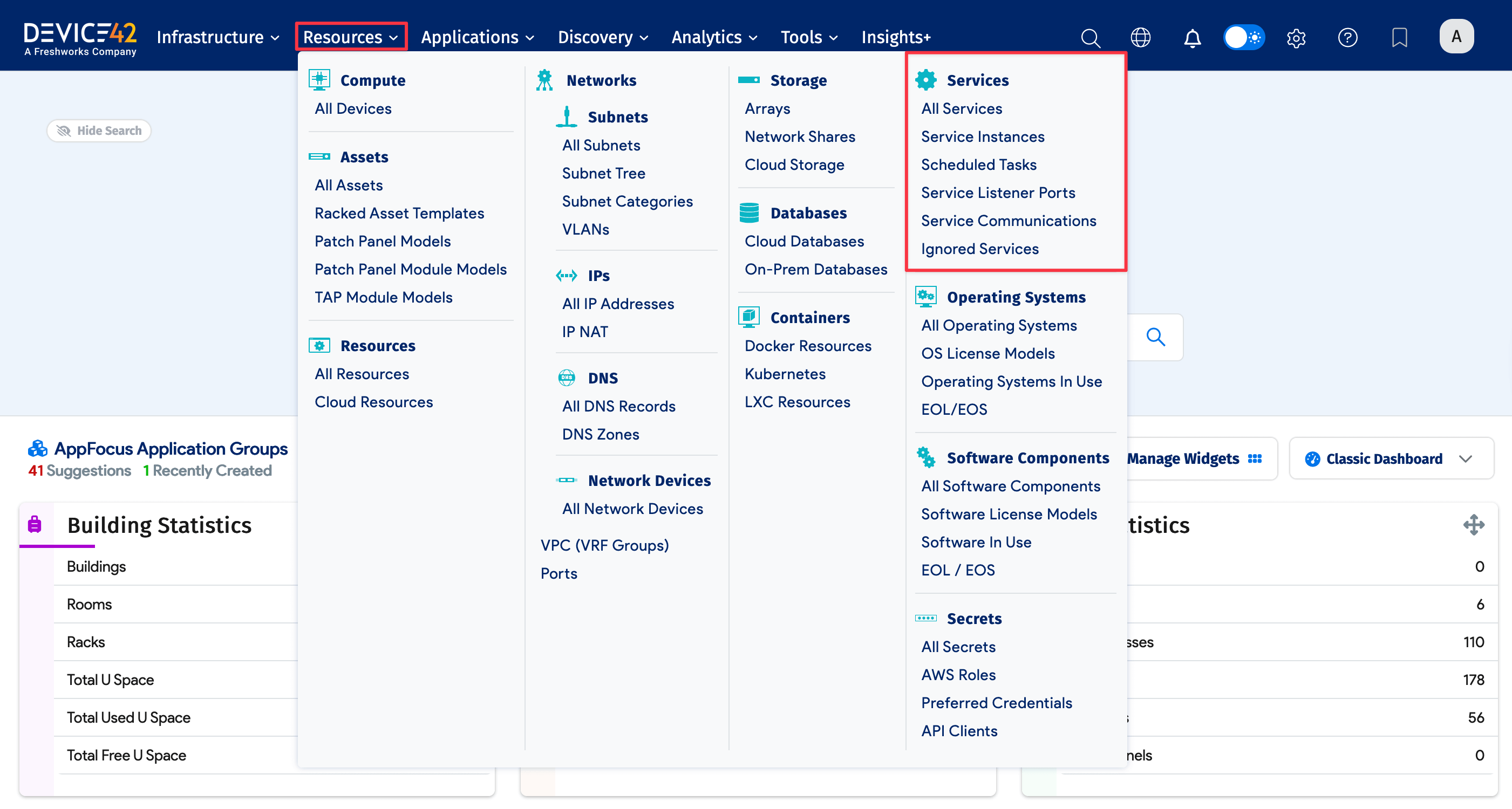Click the help question mark icon

(x=1347, y=38)
